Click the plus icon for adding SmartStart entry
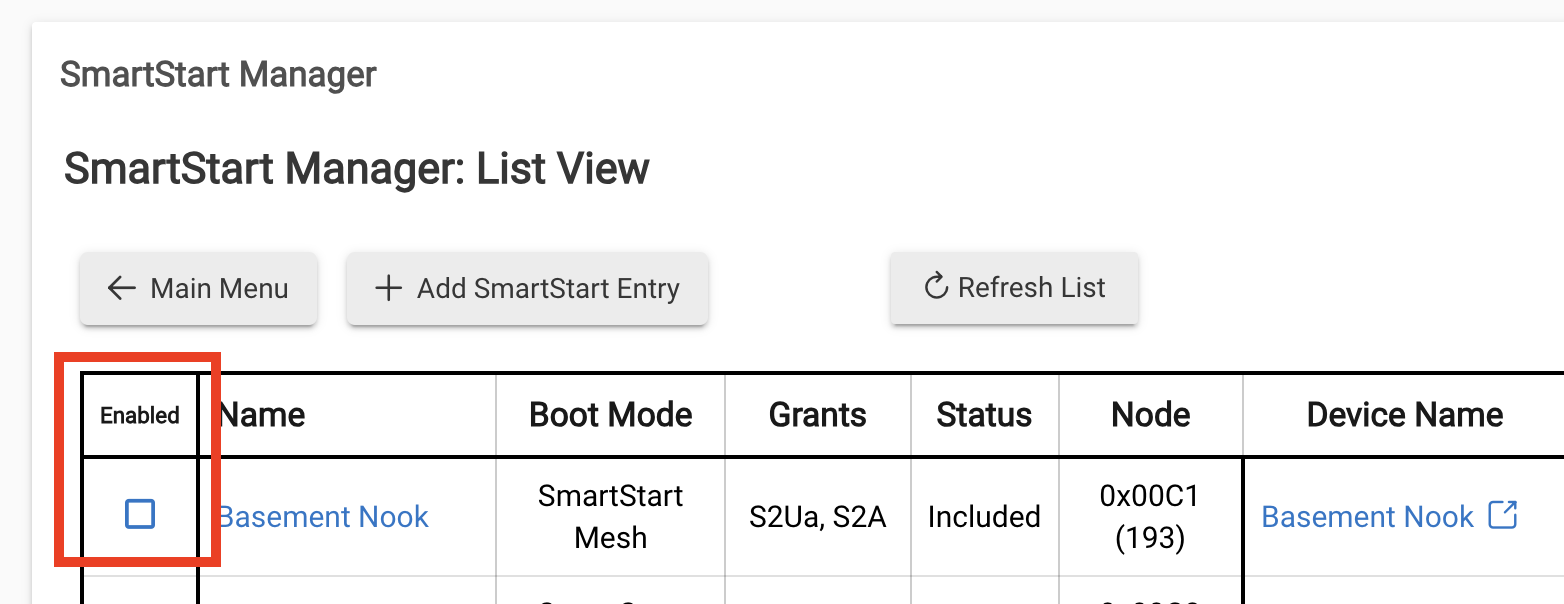 point(387,289)
